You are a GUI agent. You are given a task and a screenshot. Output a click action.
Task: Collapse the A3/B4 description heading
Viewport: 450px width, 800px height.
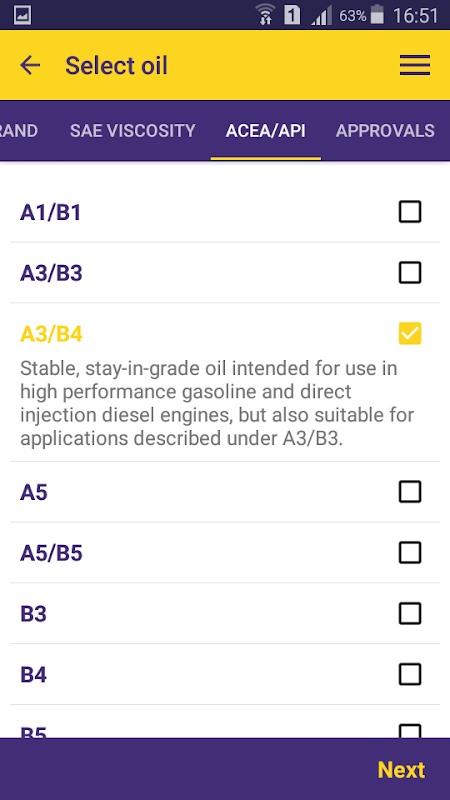point(51,334)
